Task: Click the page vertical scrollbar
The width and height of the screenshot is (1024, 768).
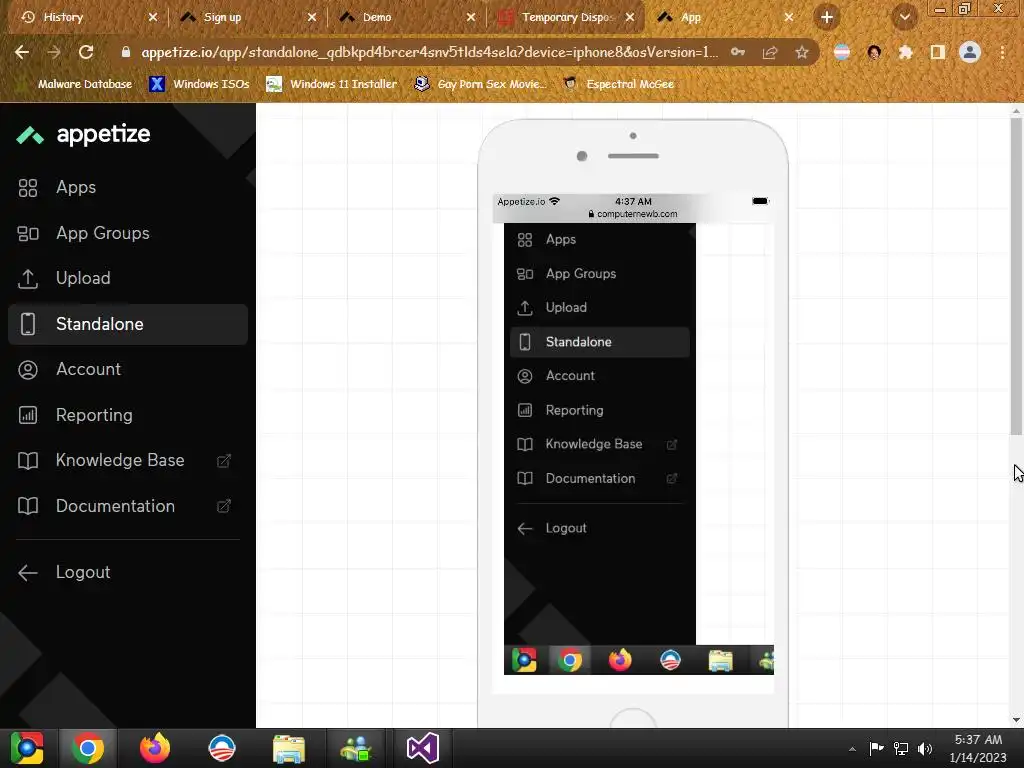Action: click(x=1016, y=277)
